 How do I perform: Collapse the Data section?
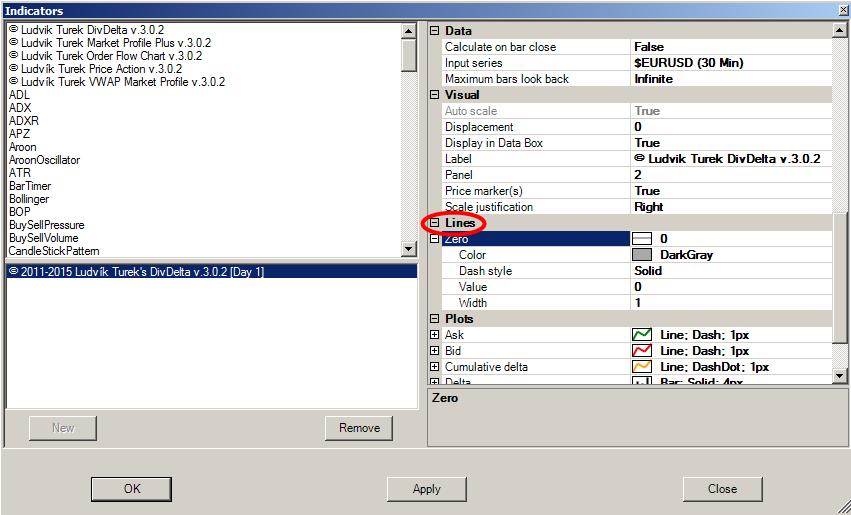coord(434,31)
